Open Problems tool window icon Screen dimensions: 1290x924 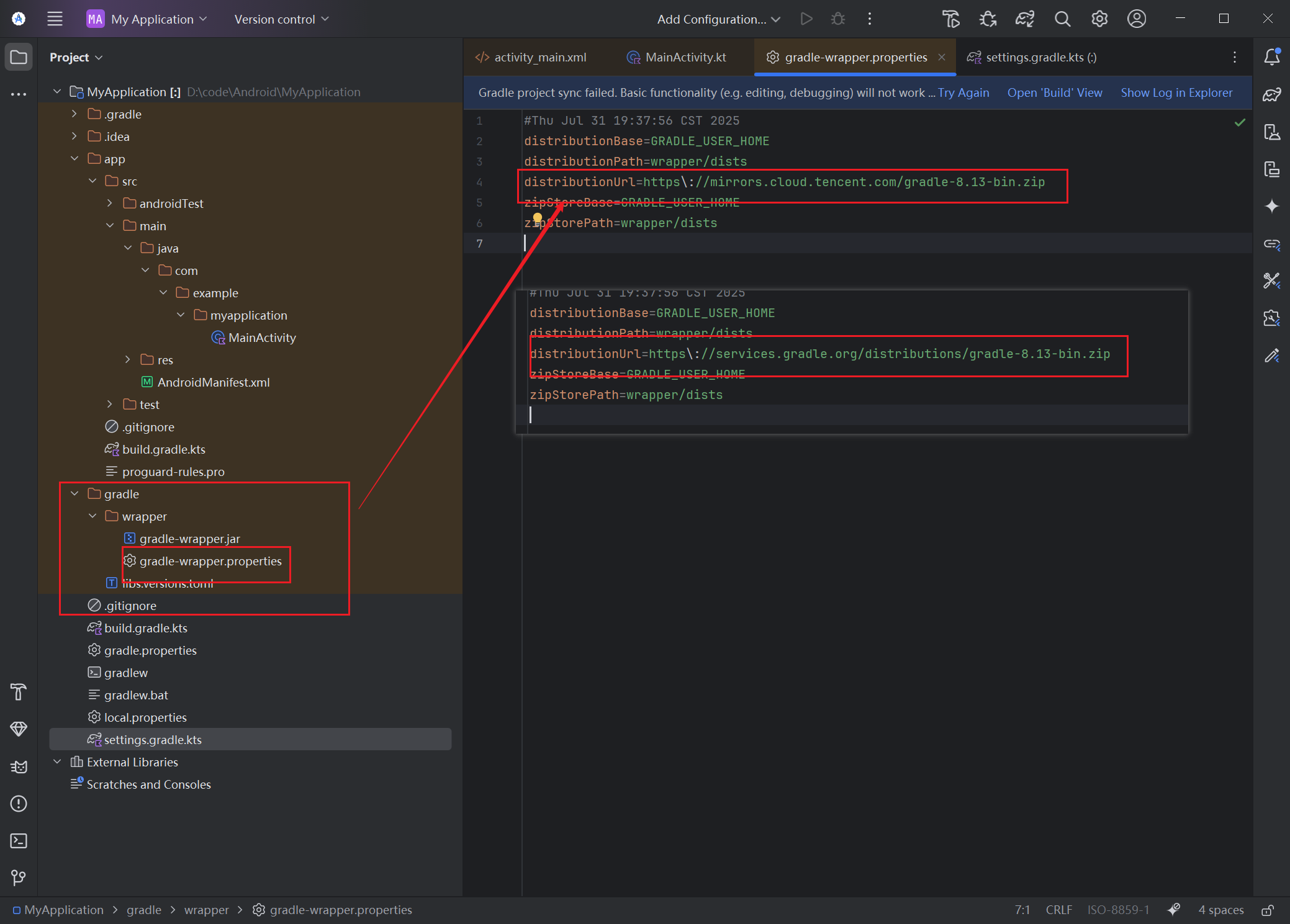click(19, 804)
